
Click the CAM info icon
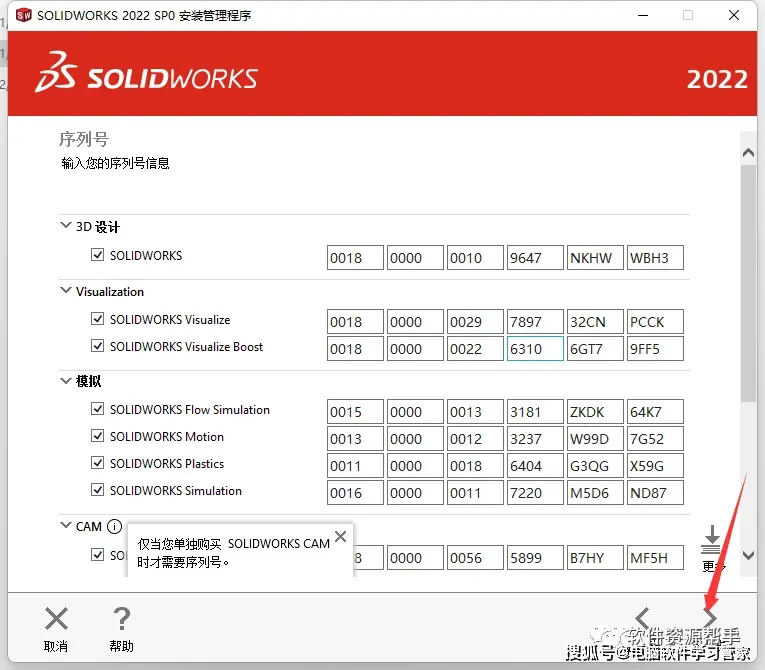pos(114,527)
